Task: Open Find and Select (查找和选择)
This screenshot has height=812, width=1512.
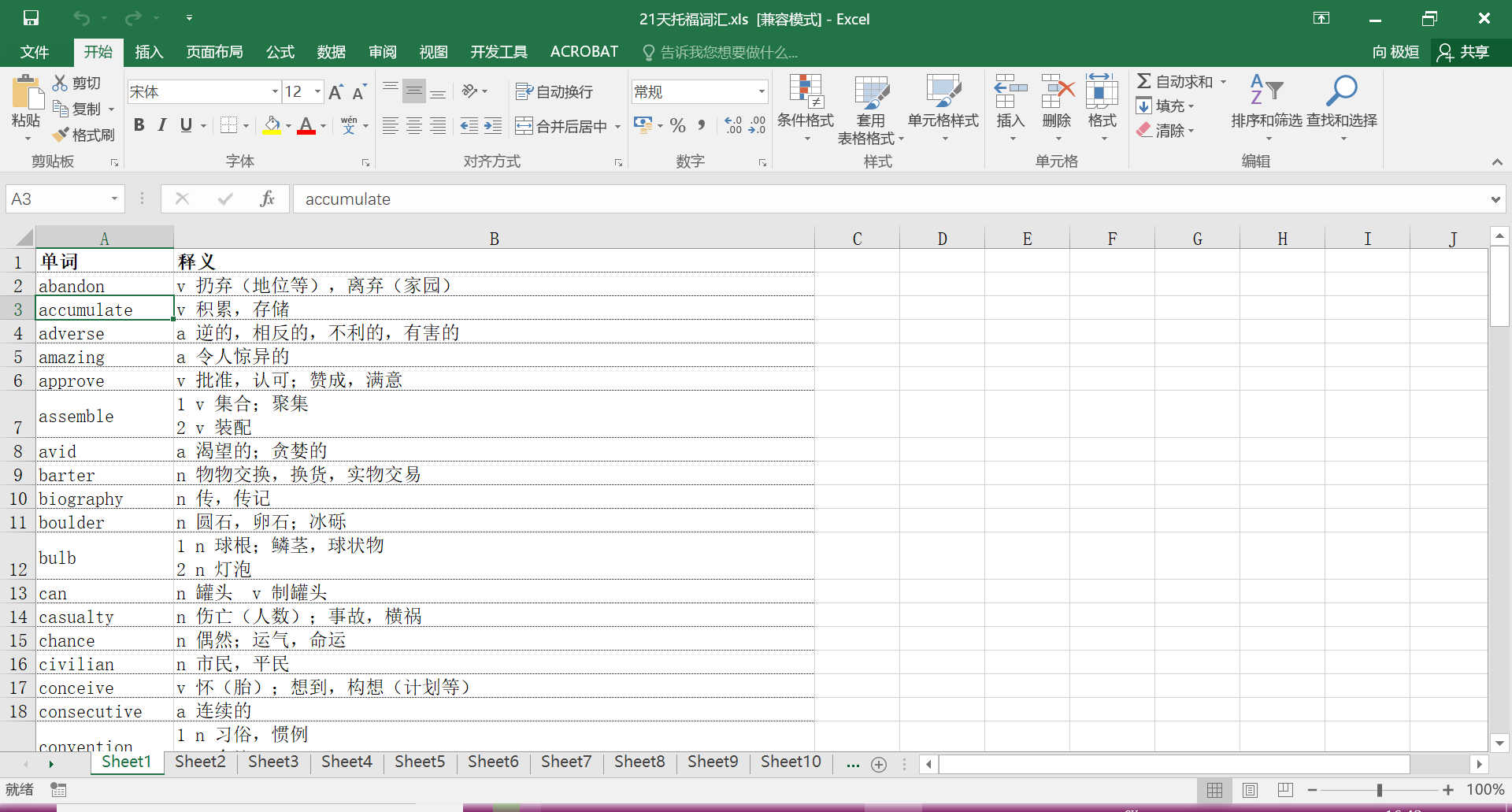Action: click(x=1342, y=109)
